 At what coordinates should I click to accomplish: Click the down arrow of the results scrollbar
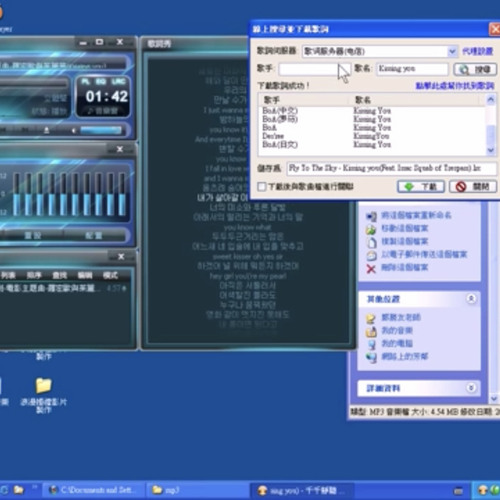[491, 150]
